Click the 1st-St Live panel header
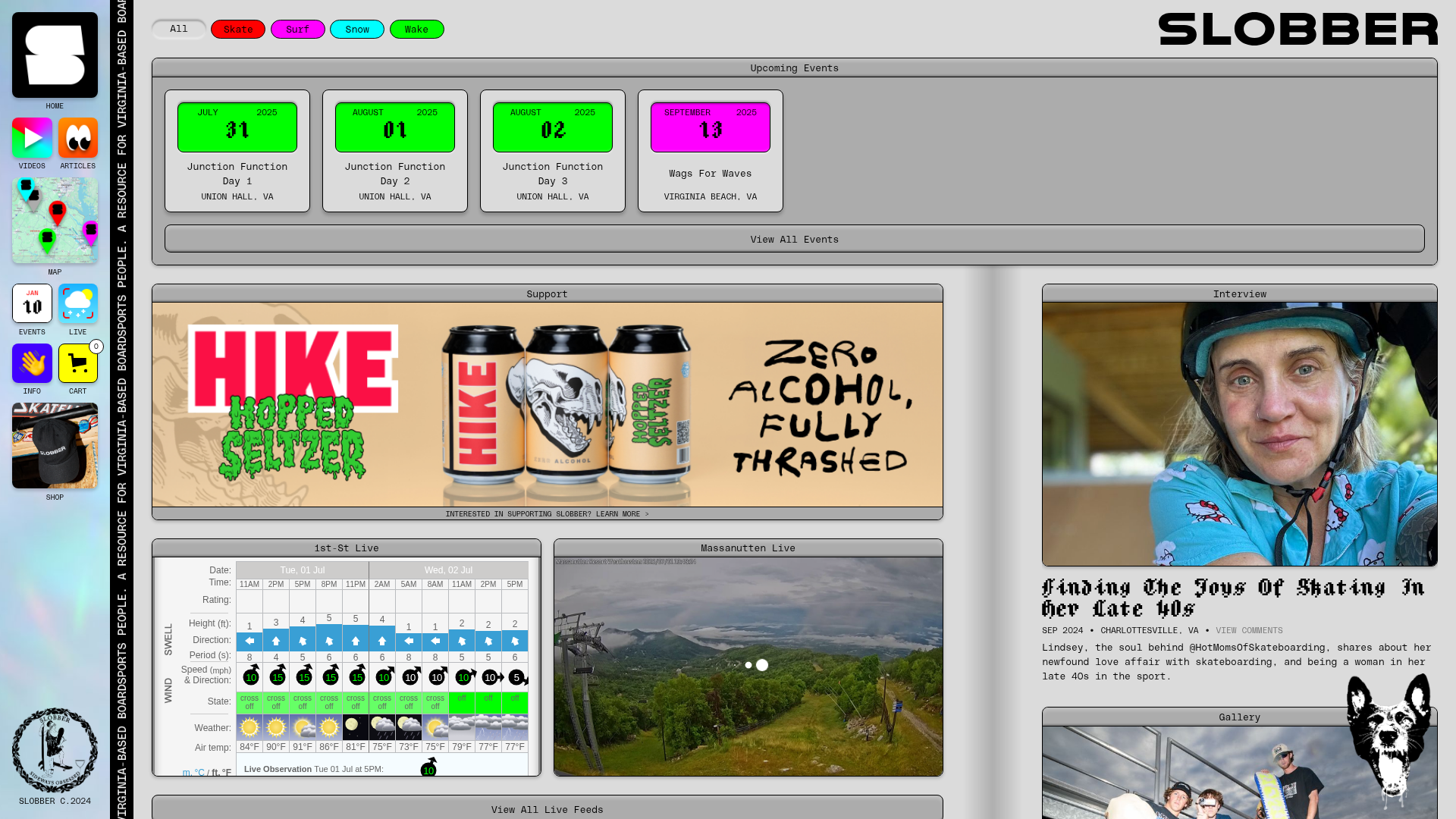This screenshot has height=819, width=1456. pos(347,548)
